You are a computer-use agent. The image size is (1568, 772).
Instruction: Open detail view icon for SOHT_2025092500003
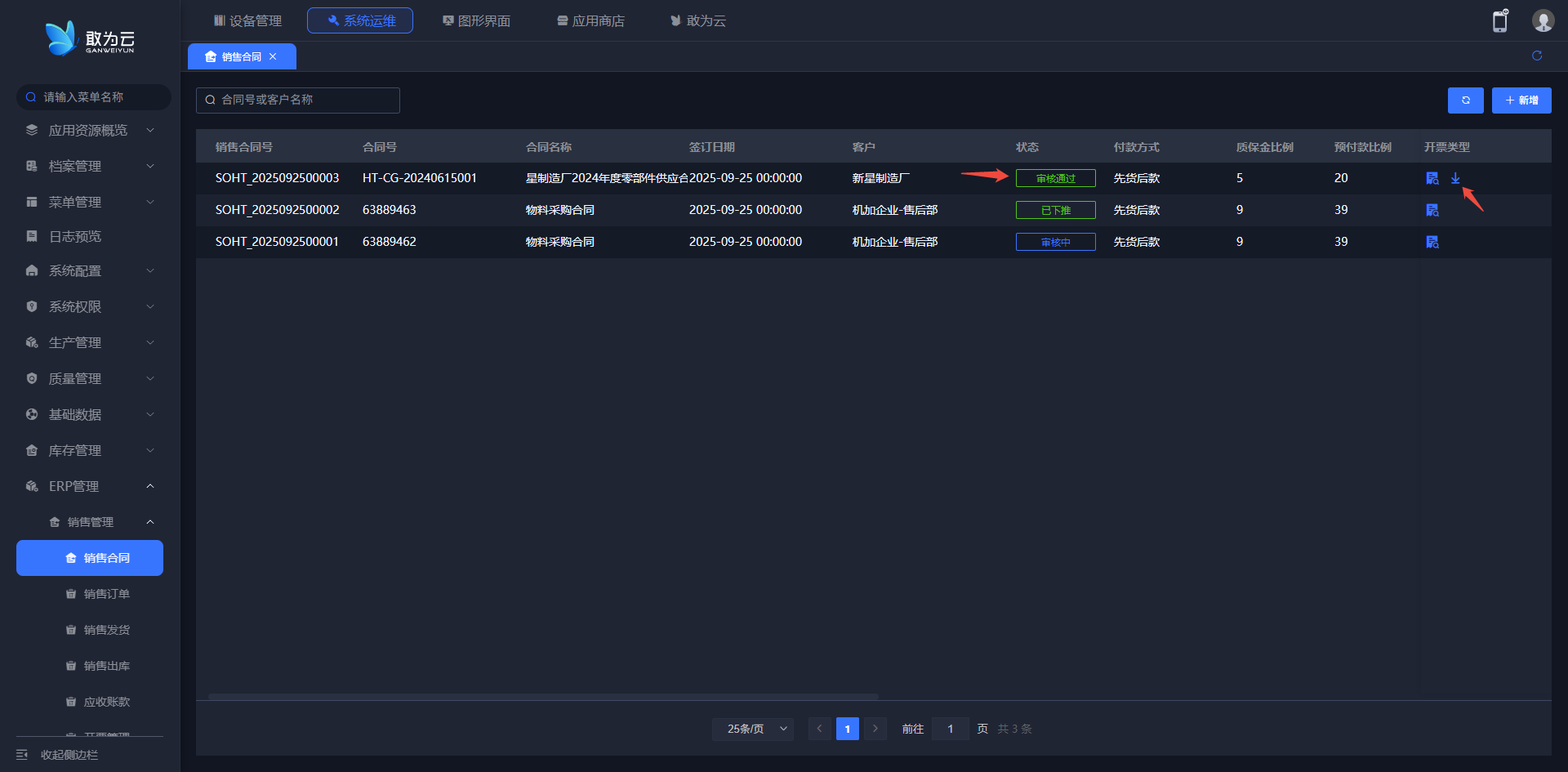tap(1432, 178)
